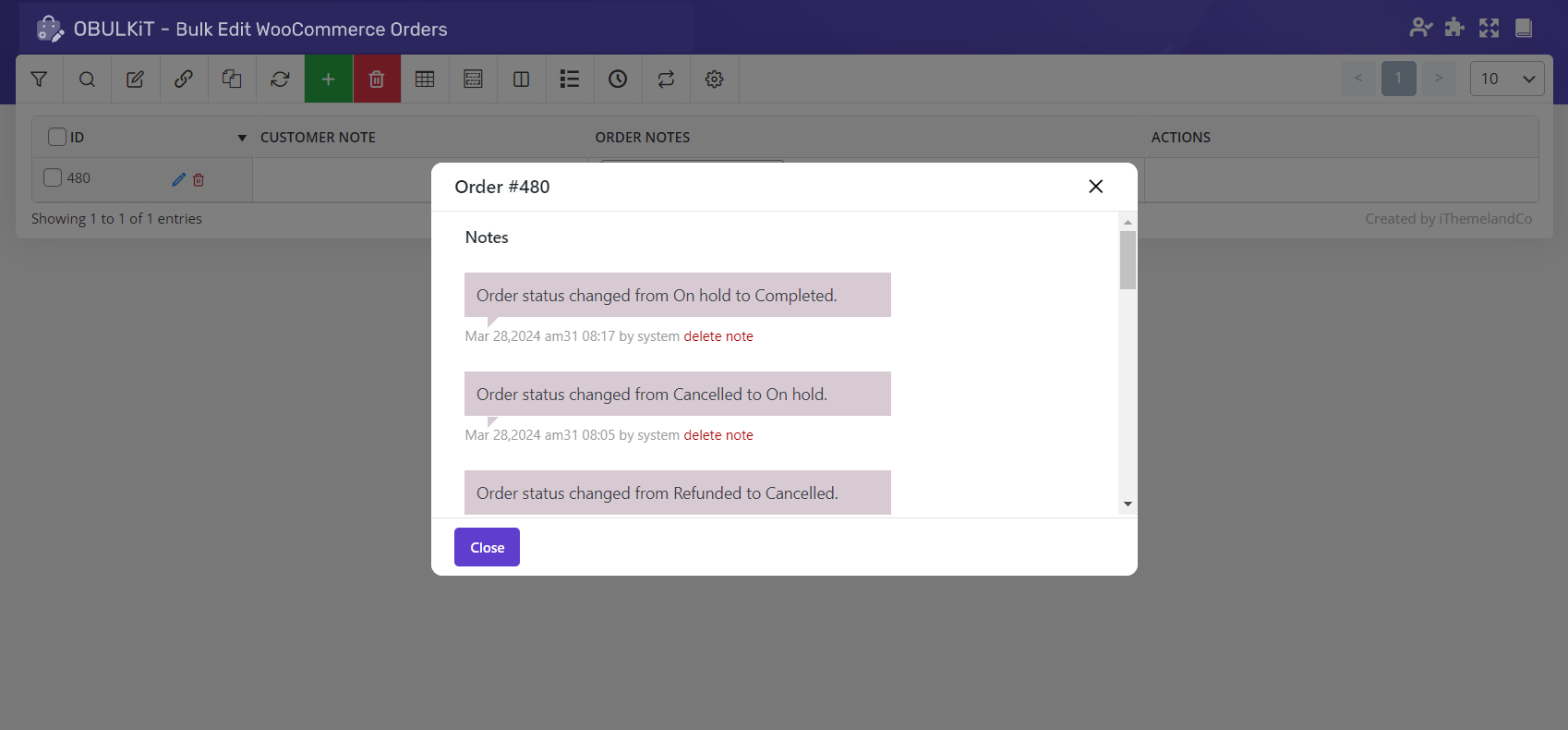Click the notes scrollbar down arrow

[1128, 505]
